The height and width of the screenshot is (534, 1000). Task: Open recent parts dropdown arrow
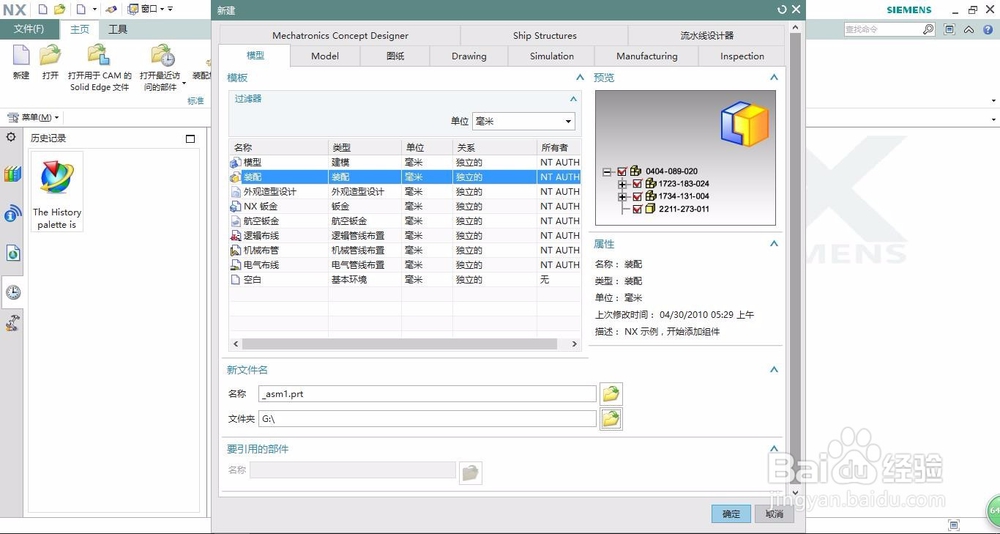coord(184,83)
